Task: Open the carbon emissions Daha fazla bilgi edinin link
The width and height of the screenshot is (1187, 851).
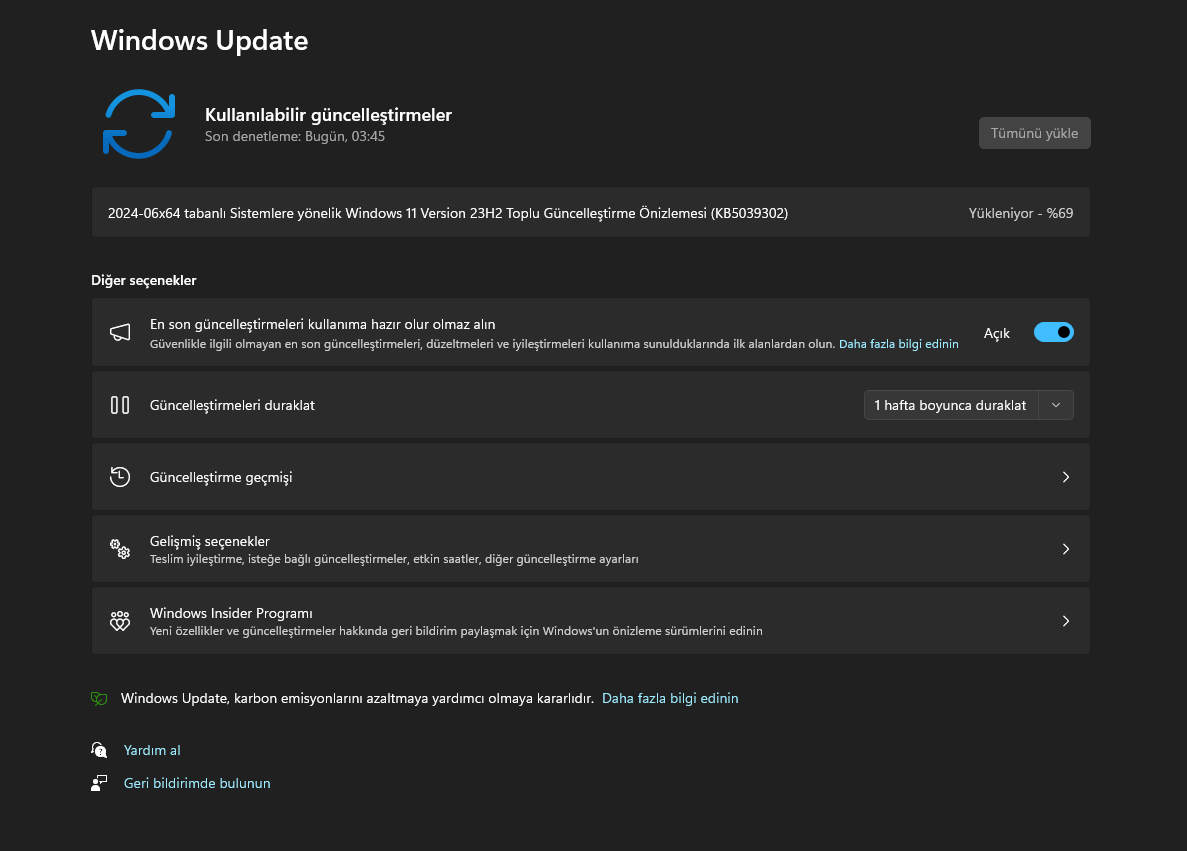Action: pos(670,698)
